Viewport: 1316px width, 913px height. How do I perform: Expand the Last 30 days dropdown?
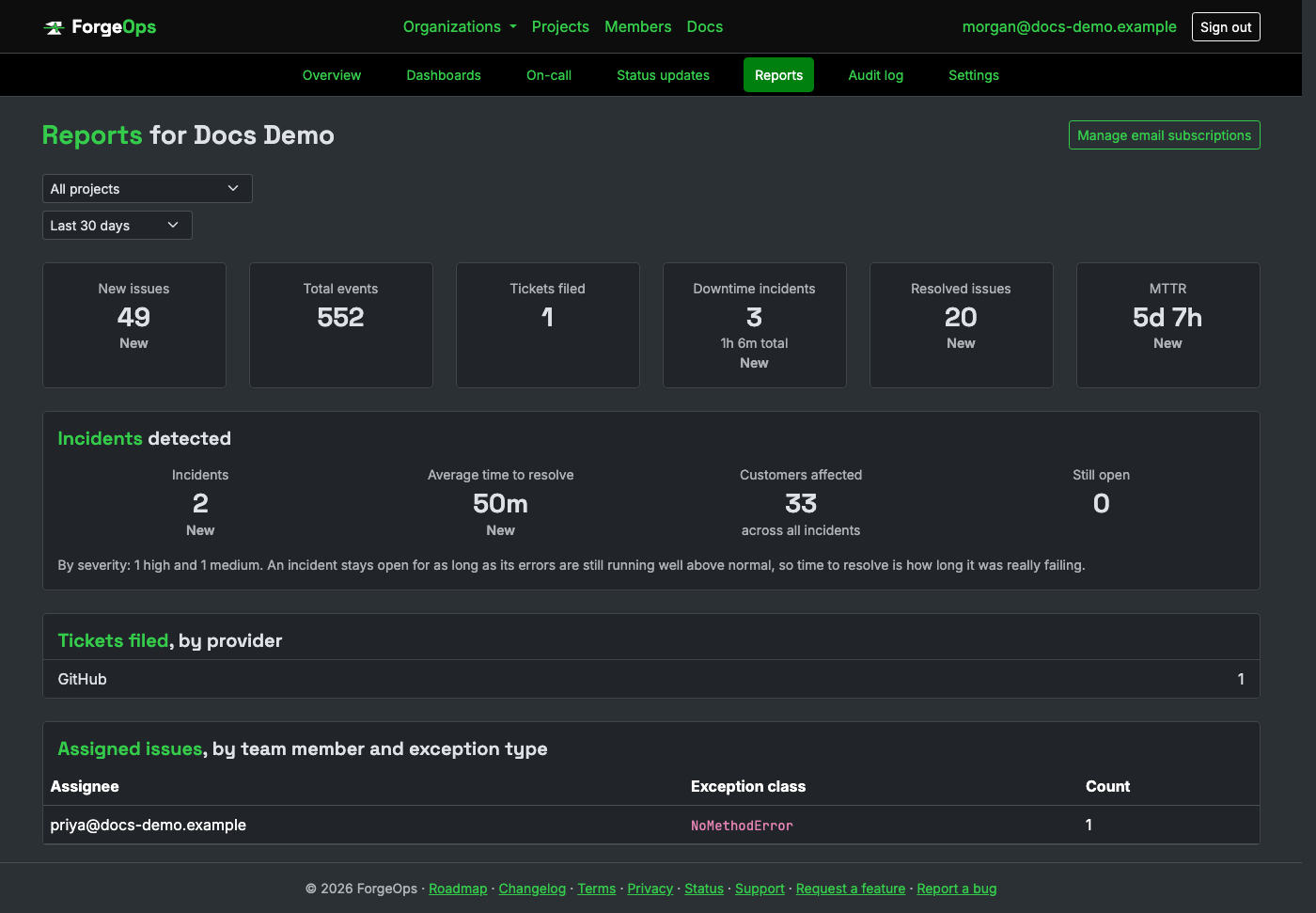(x=117, y=226)
